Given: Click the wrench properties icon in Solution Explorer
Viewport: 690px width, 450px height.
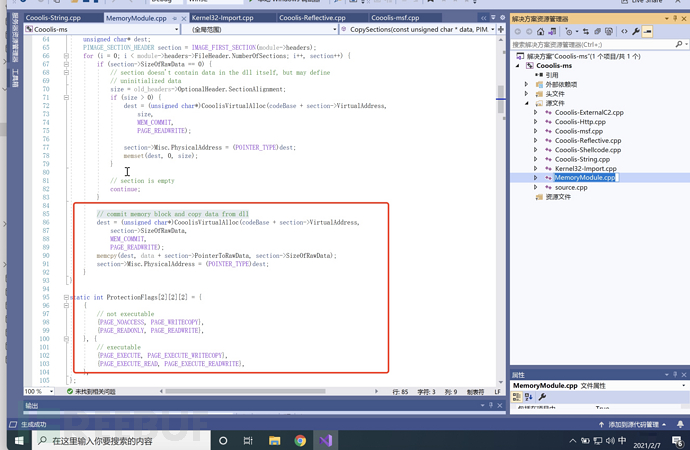Looking at the screenshot, I should pos(636,31).
